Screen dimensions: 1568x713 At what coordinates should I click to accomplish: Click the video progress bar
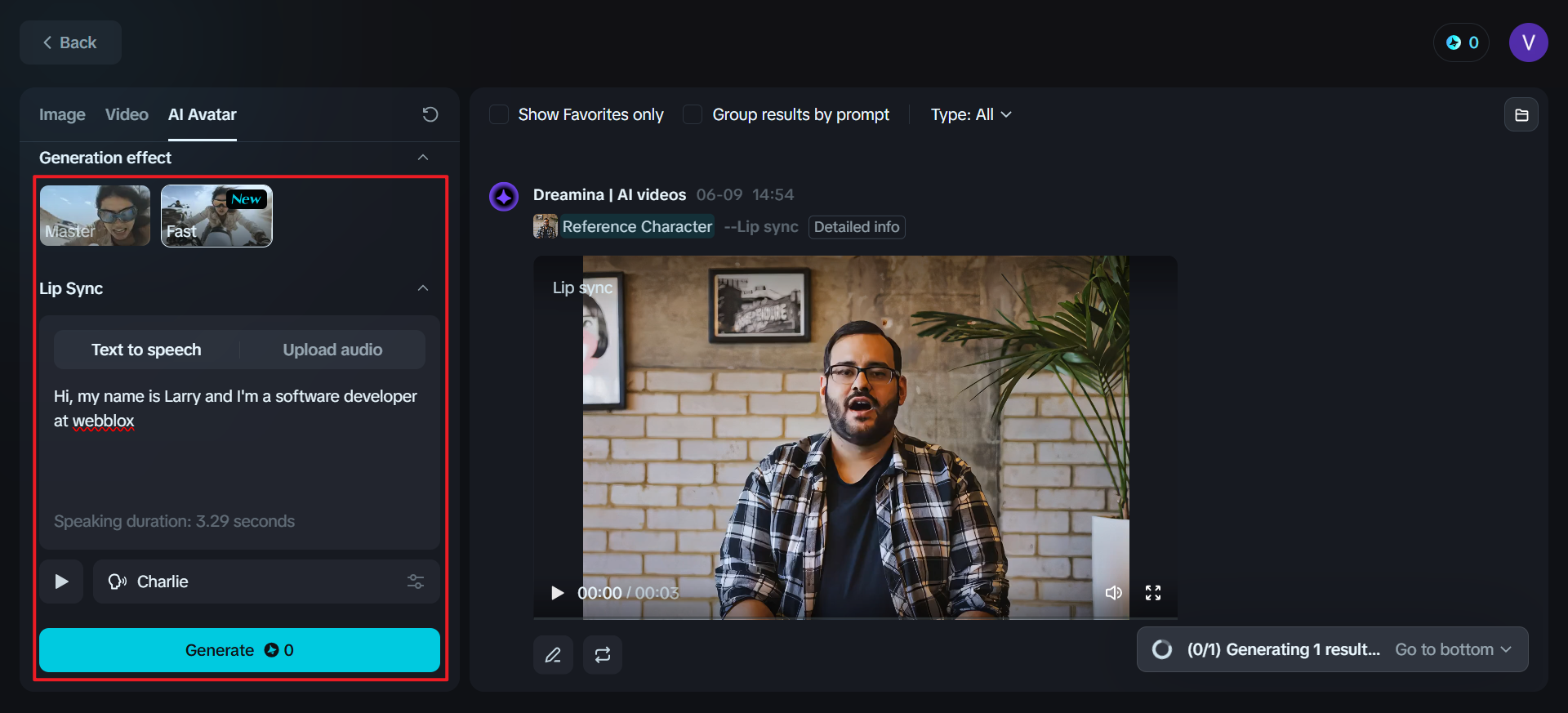coord(855,617)
